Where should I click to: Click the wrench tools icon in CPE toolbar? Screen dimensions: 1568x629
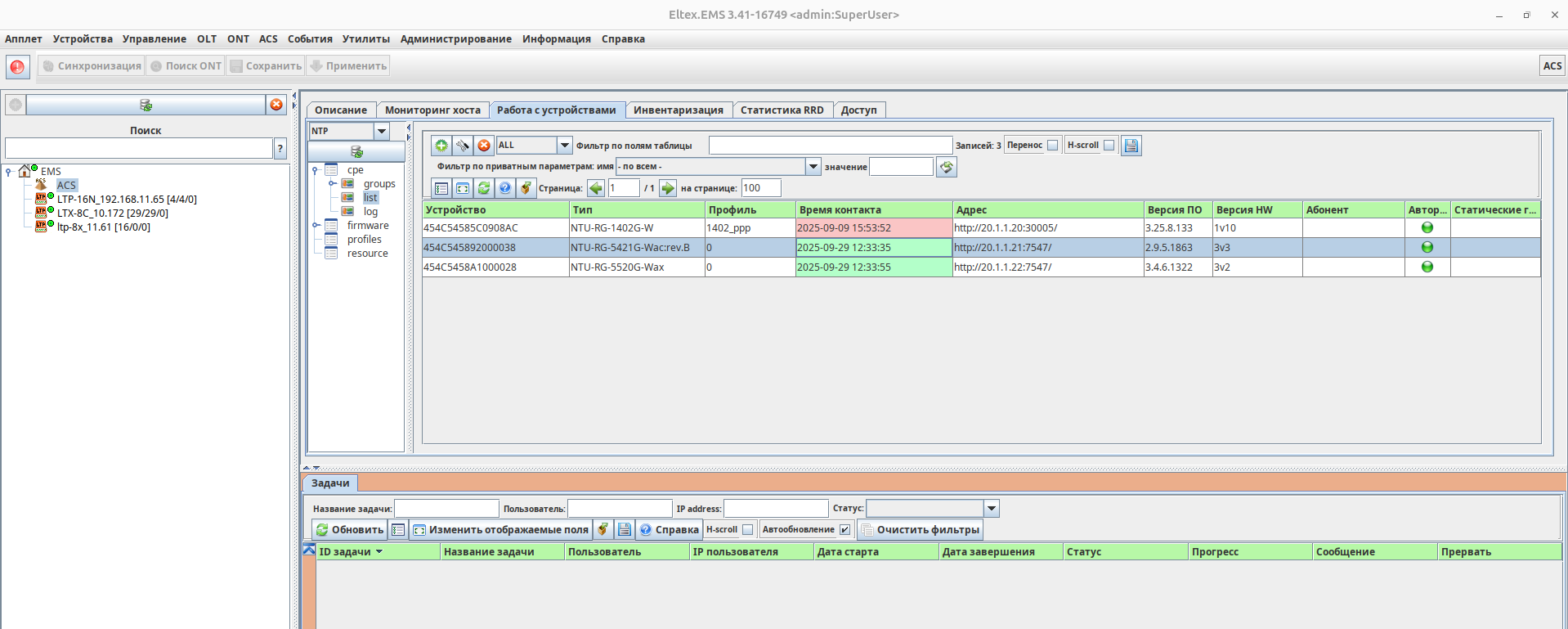click(x=463, y=146)
